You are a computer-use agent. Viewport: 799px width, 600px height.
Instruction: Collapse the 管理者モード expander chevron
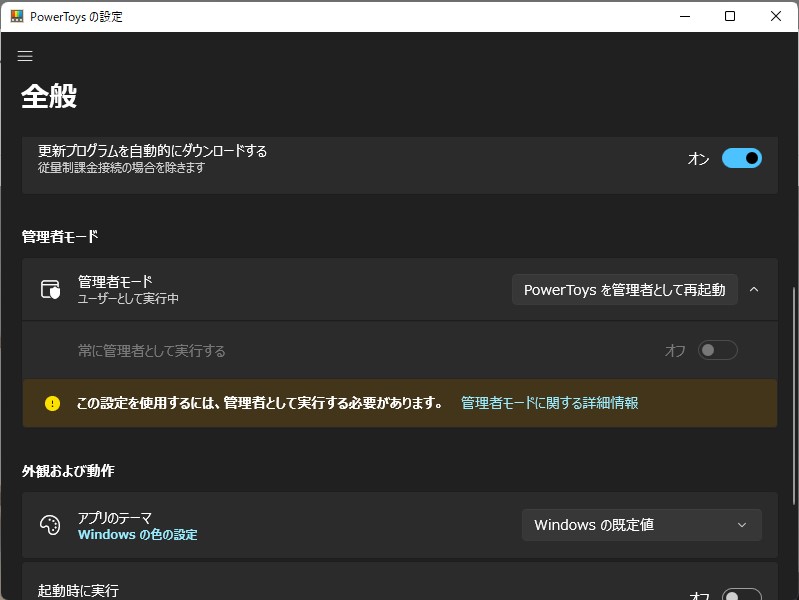pyautogui.click(x=754, y=290)
